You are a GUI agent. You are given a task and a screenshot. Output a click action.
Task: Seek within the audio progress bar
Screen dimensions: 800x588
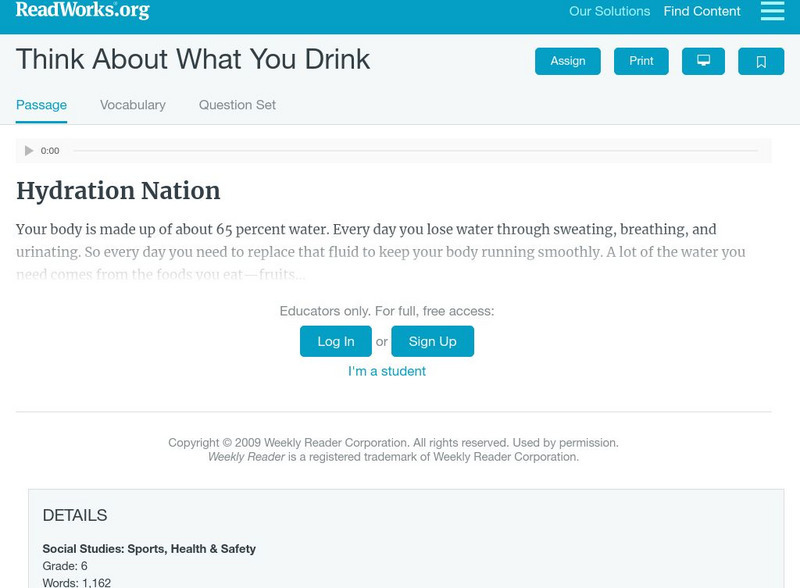click(415, 151)
